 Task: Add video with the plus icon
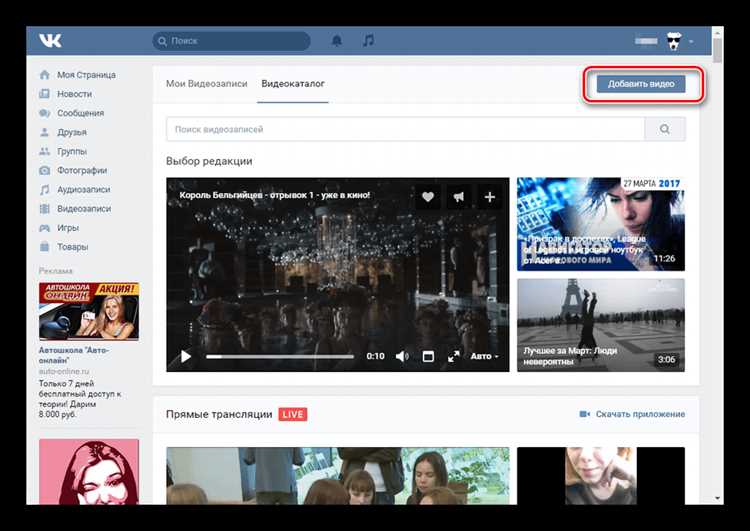pyautogui.click(x=490, y=197)
